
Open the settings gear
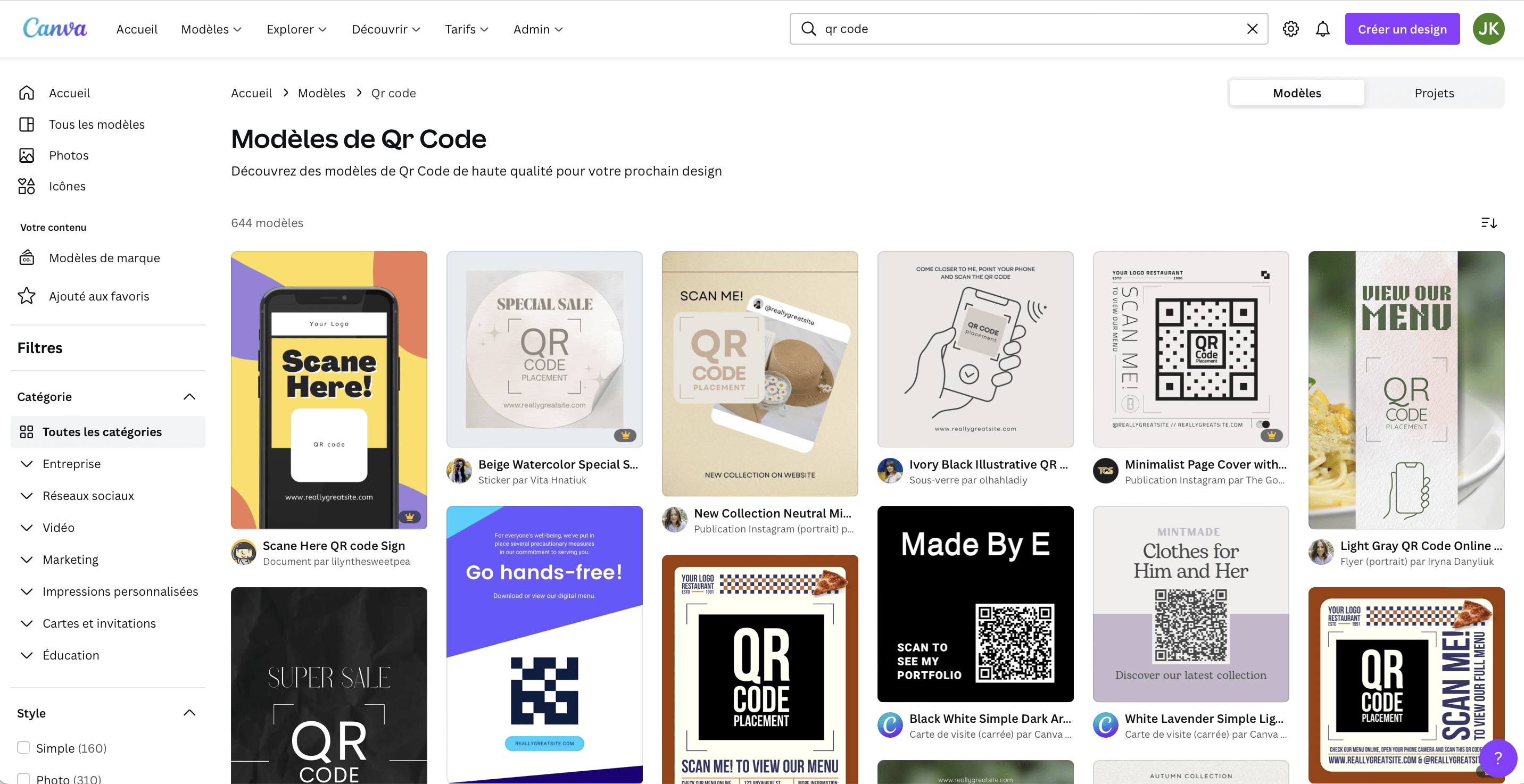coord(1291,28)
